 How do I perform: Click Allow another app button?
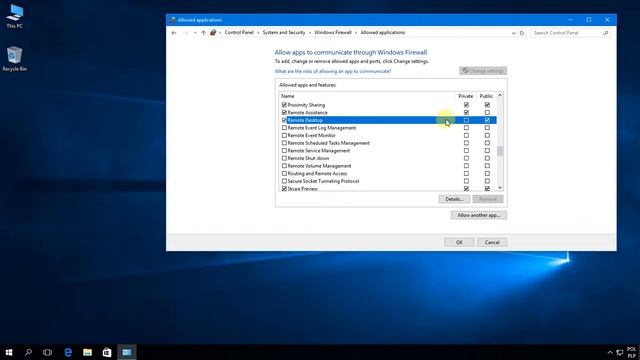point(479,215)
